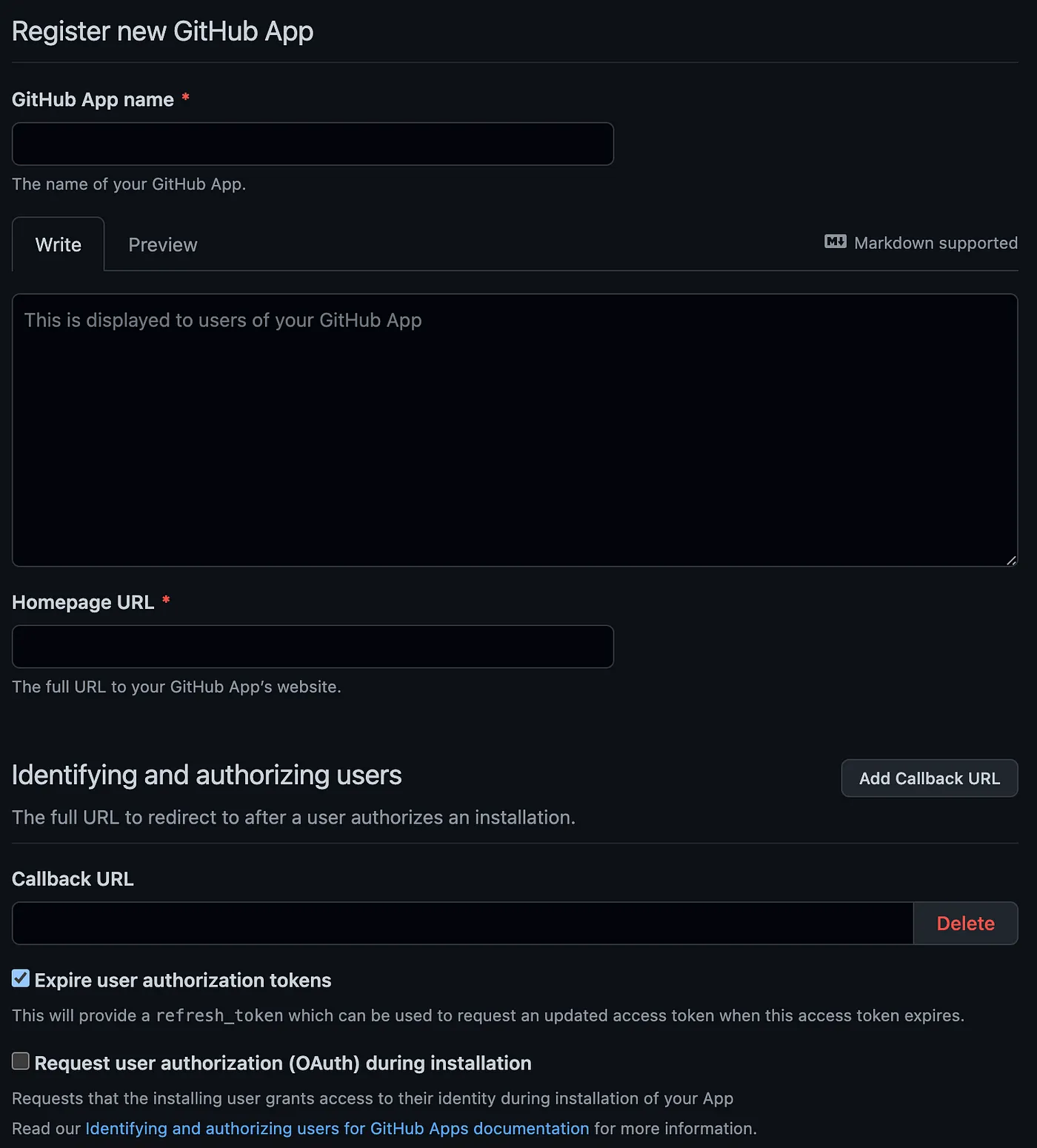Click "Request user authorization (OAuth) during installation" label
This screenshot has width=1037, height=1148.
282,1064
